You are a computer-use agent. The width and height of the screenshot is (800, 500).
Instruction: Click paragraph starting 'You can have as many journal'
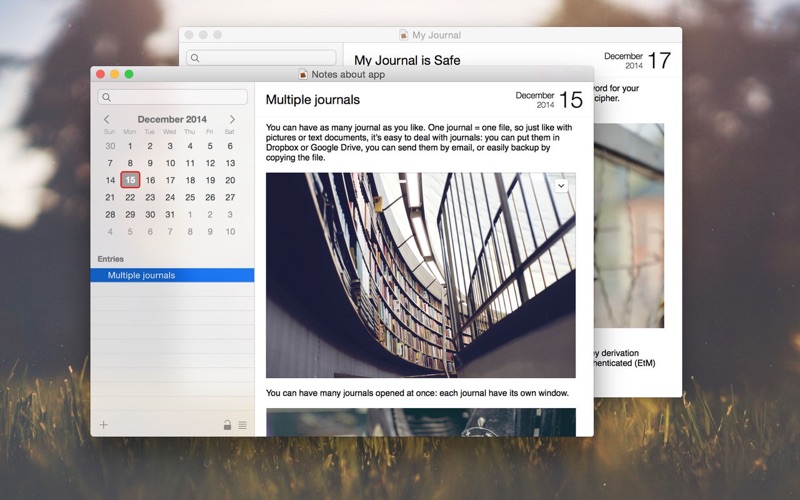coord(419,142)
